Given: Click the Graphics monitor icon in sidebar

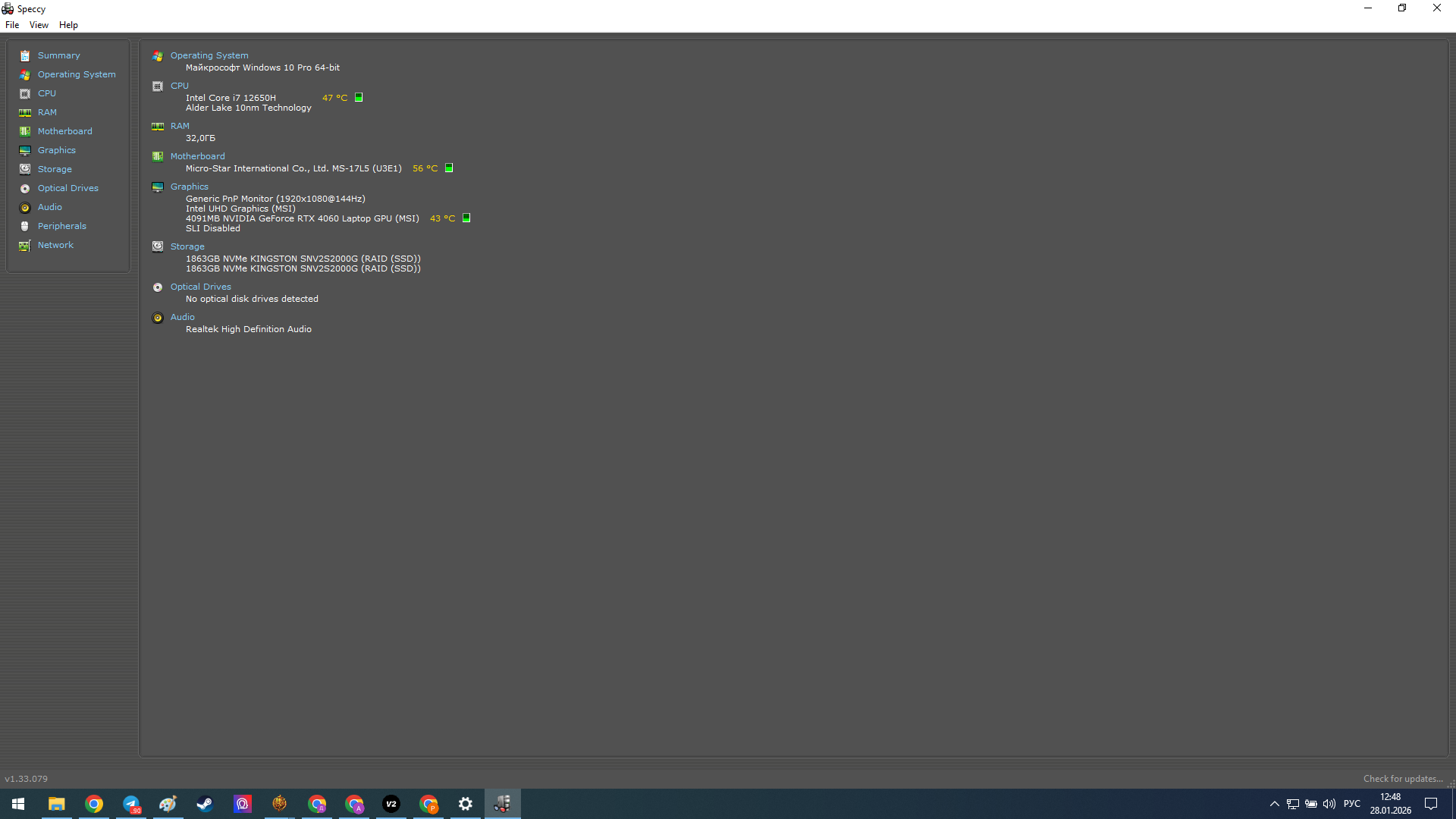Looking at the screenshot, I should (x=25, y=151).
